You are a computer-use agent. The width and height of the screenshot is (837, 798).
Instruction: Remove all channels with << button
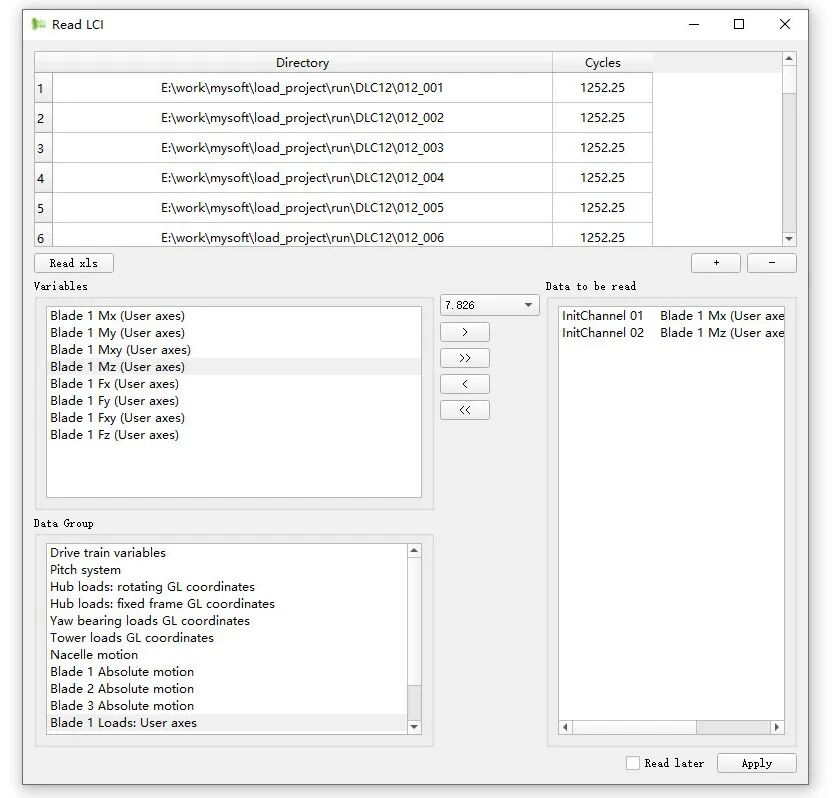[x=464, y=410]
